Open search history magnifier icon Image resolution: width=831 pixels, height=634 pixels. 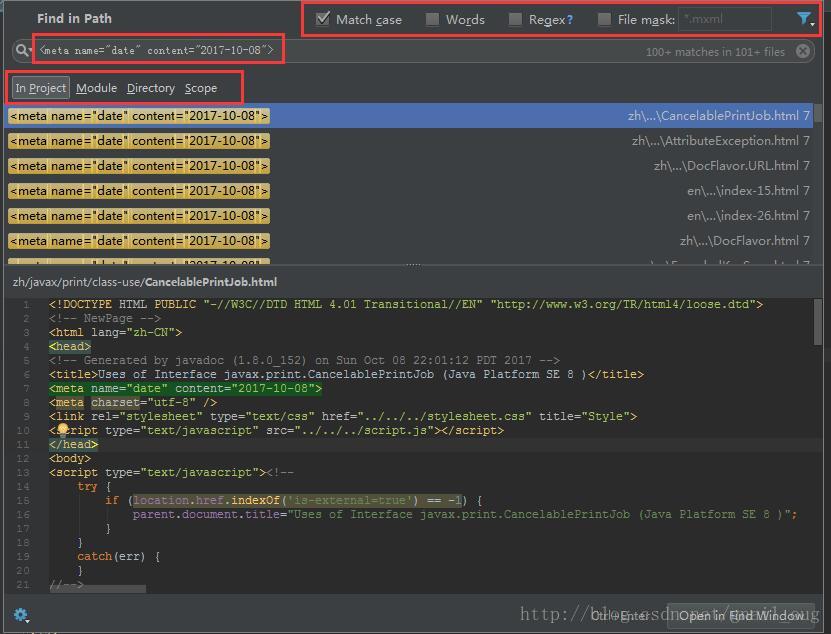(x=22, y=50)
